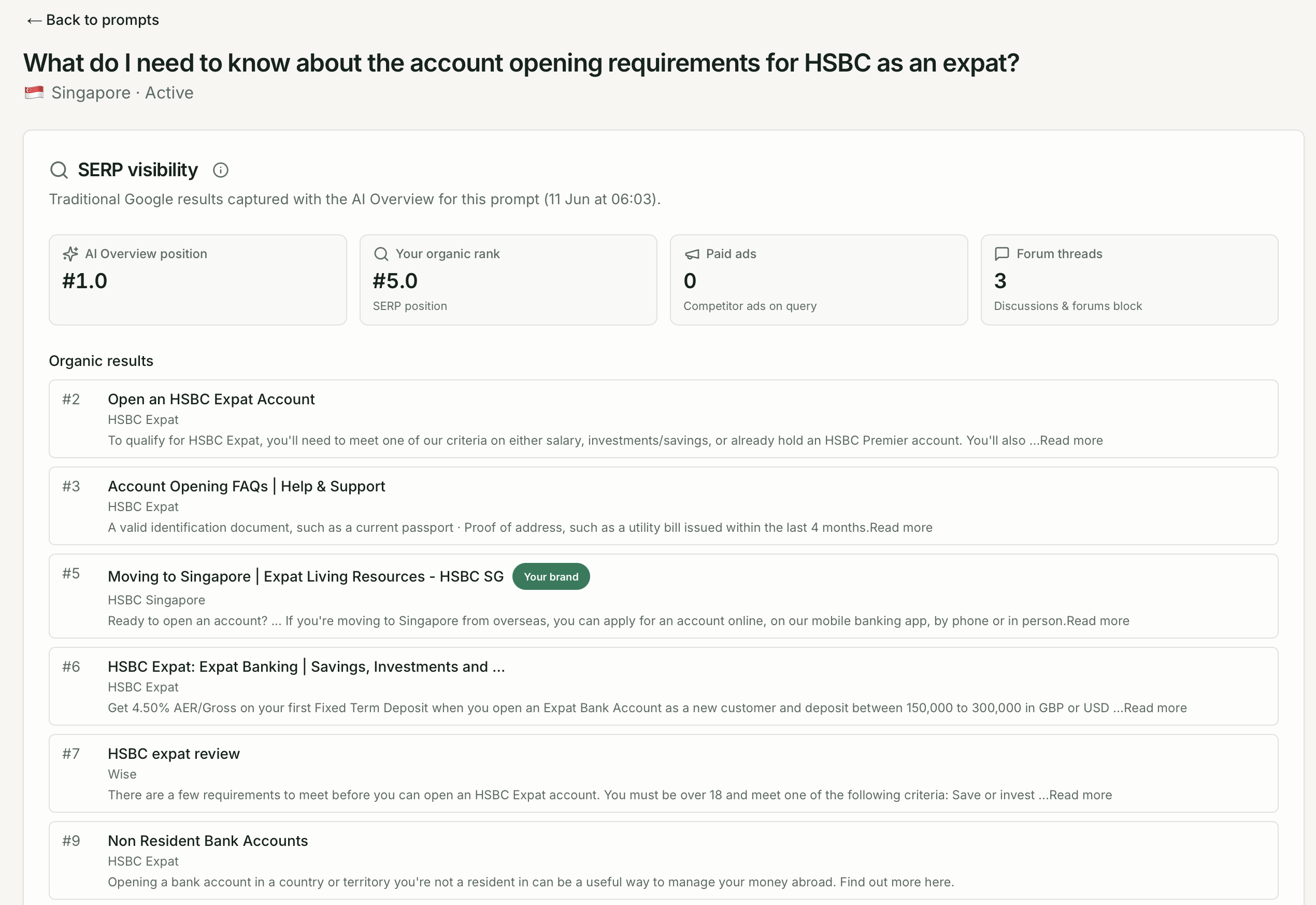The height and width of the screenshot is (905, 1316).
Task: Click the Forum threads chat icon
Action: pyautogui.click(x=1002, y=254)
